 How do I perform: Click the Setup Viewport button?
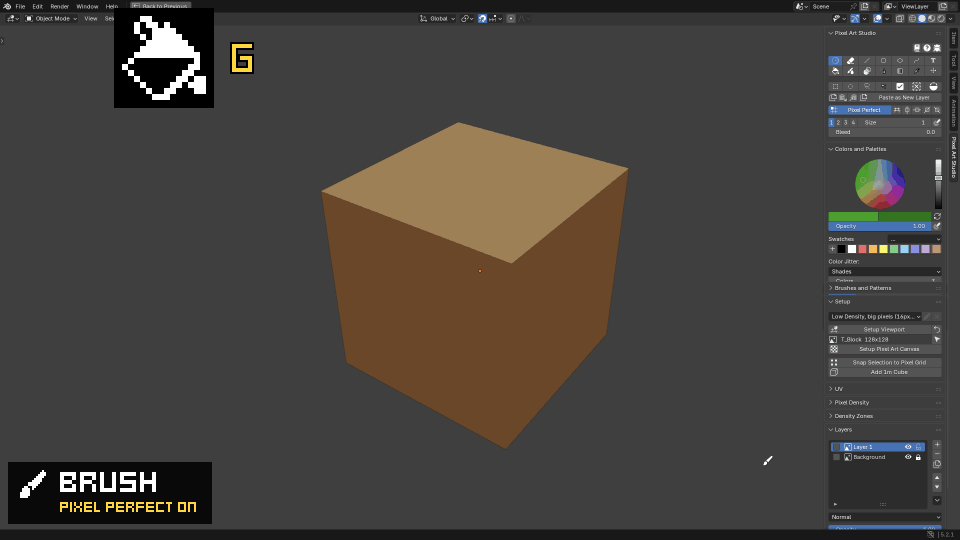[x=880, y=329]
